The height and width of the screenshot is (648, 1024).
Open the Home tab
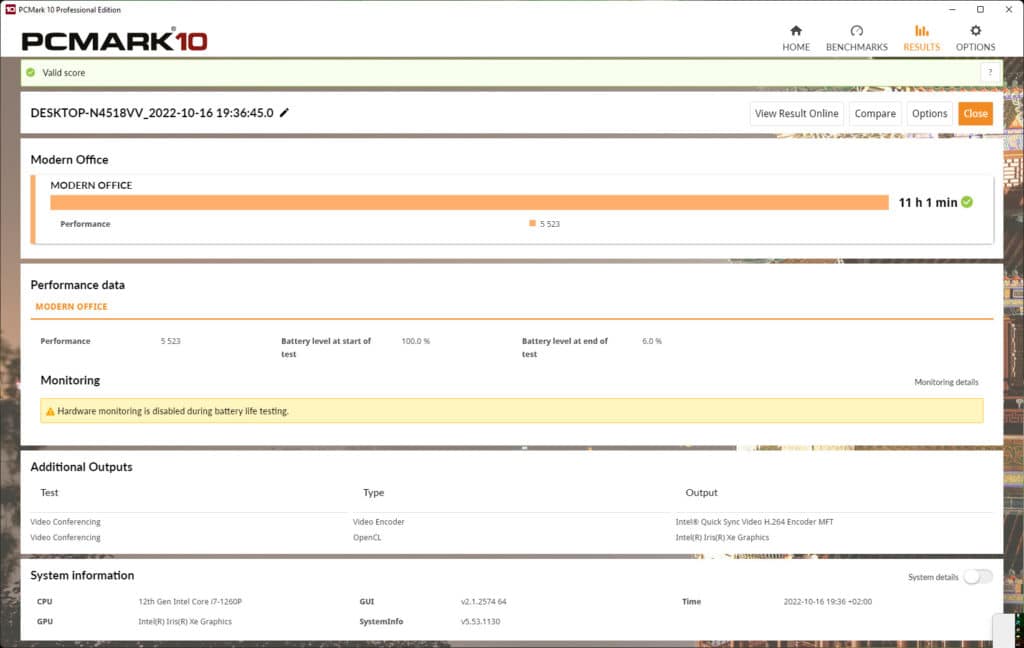coord(795,38)
